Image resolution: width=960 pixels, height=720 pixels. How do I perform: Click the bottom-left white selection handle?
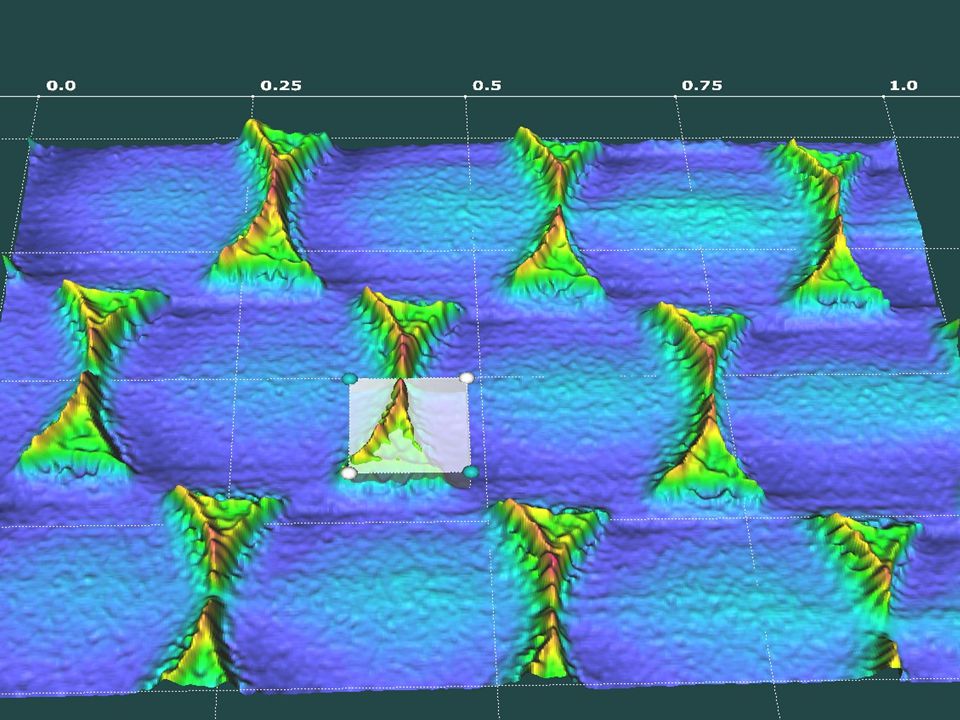[x=349, y=473]
